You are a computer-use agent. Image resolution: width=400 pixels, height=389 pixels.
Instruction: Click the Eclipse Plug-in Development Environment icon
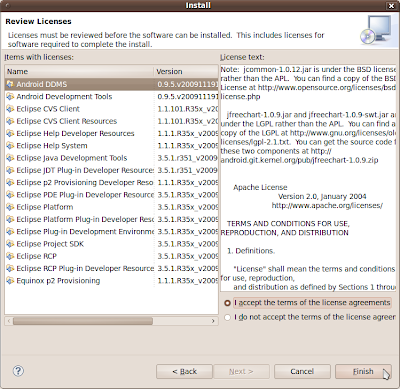10,232
